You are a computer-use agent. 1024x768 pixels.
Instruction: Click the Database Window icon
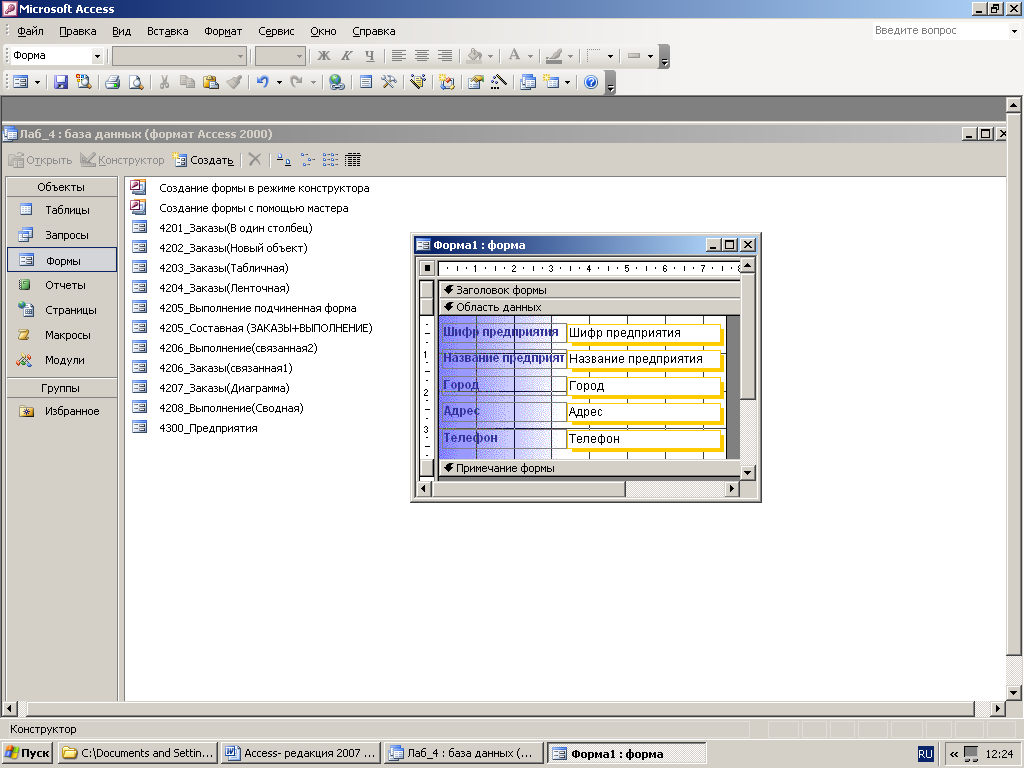[x=528, y=82]
